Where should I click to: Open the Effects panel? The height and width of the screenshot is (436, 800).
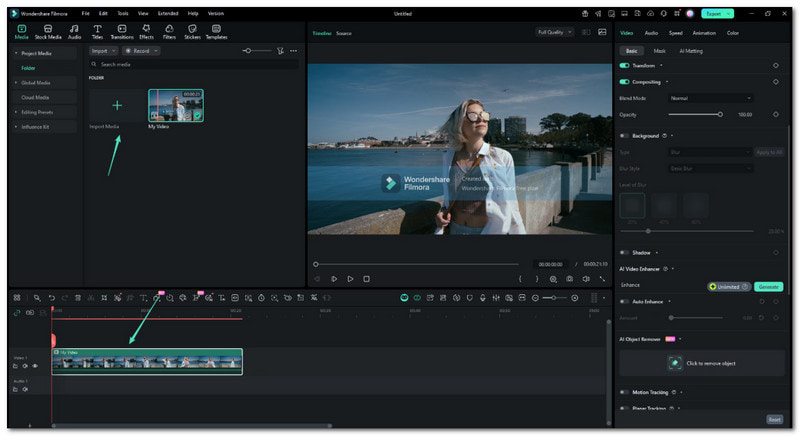tap(146, 32)
